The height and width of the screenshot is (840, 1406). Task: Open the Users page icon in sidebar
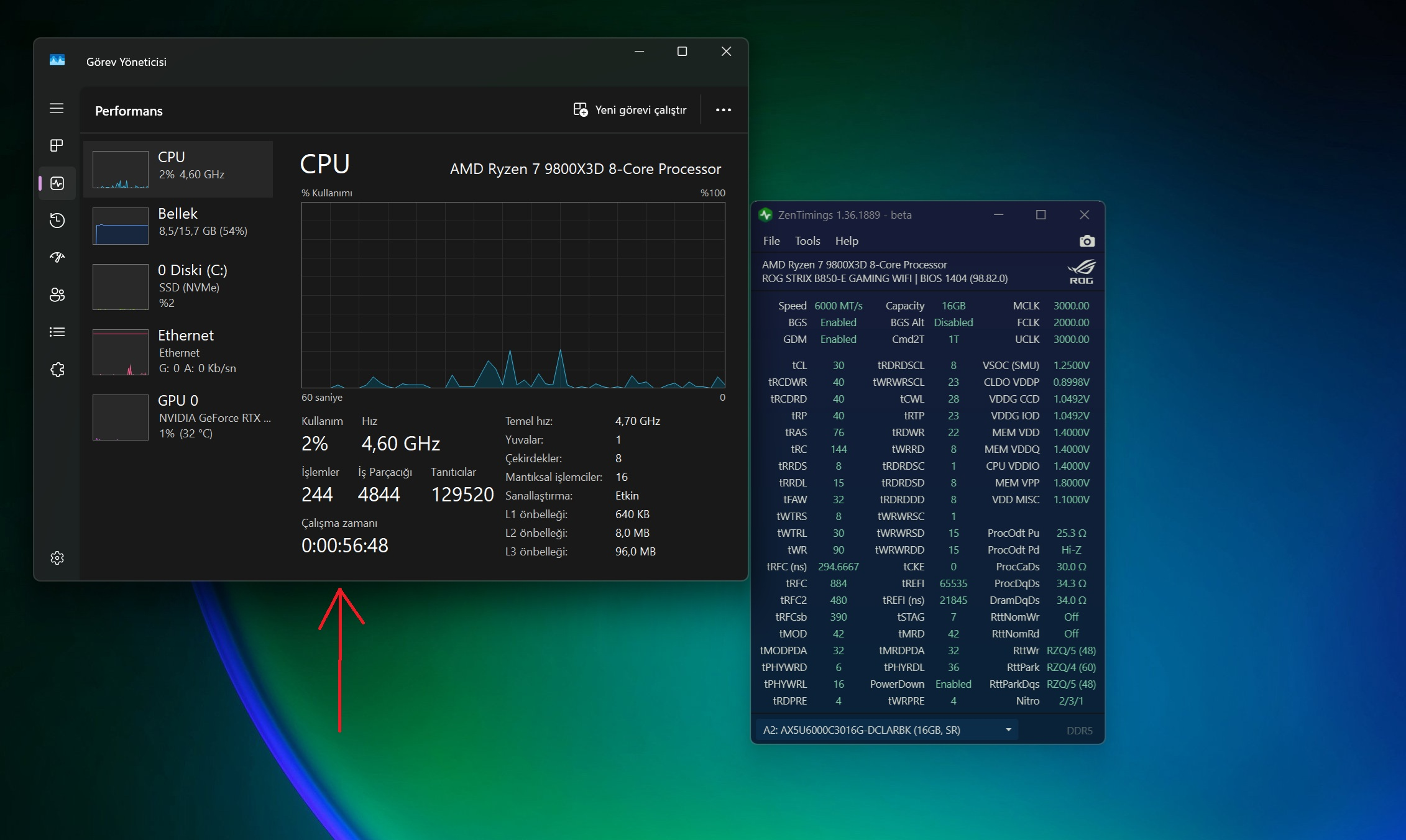coord(57,294)
